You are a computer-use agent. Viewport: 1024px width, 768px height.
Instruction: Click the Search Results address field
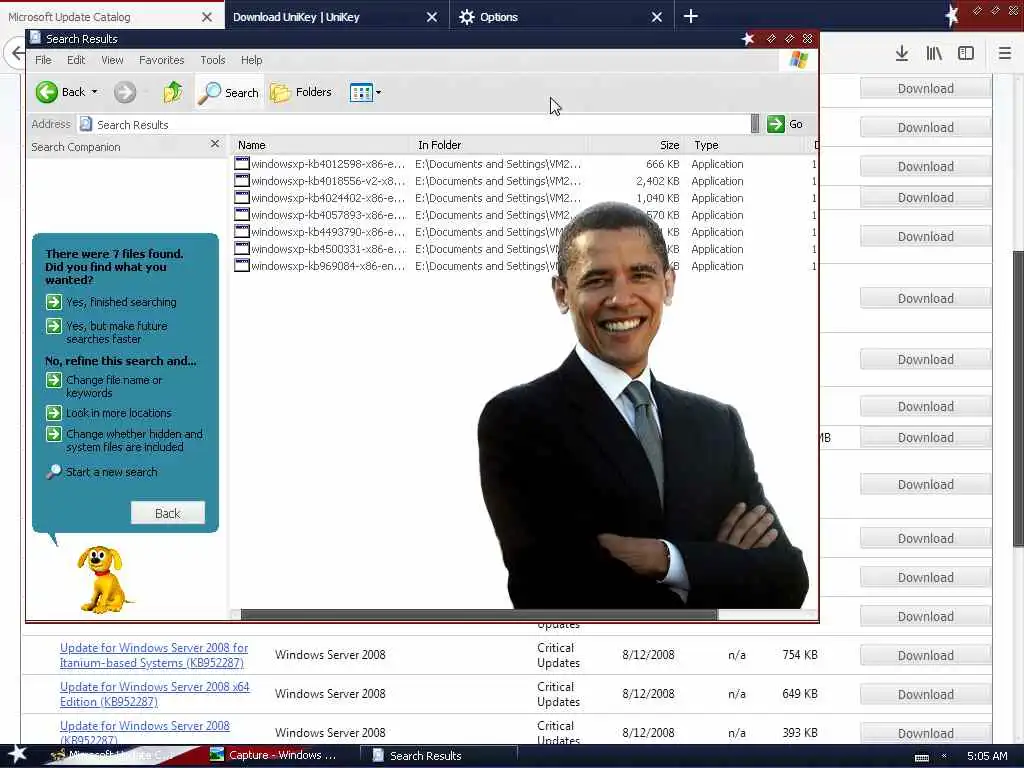[x=414, y=124]
